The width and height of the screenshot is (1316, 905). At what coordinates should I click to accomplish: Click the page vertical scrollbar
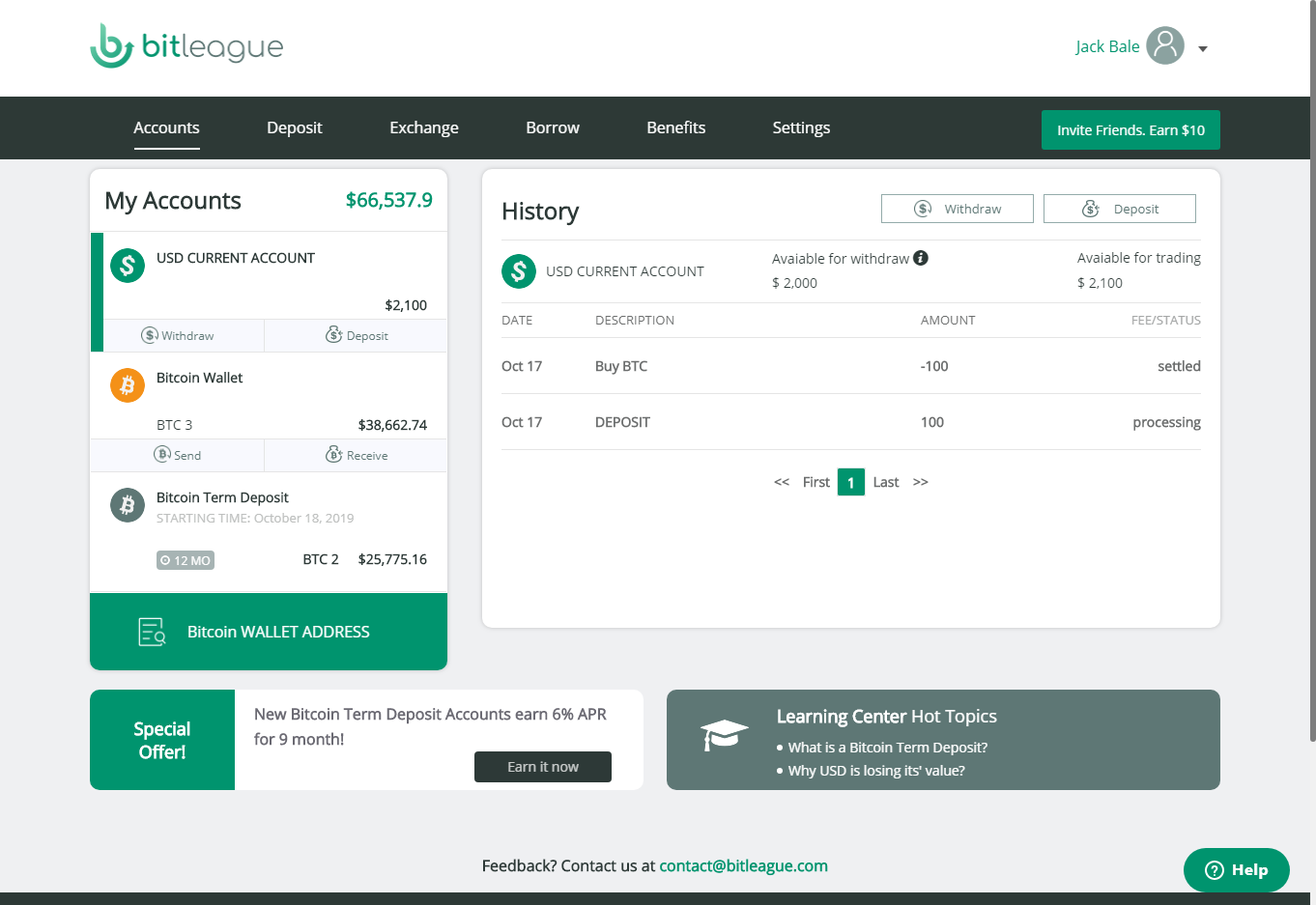(x=1312, y=371)
